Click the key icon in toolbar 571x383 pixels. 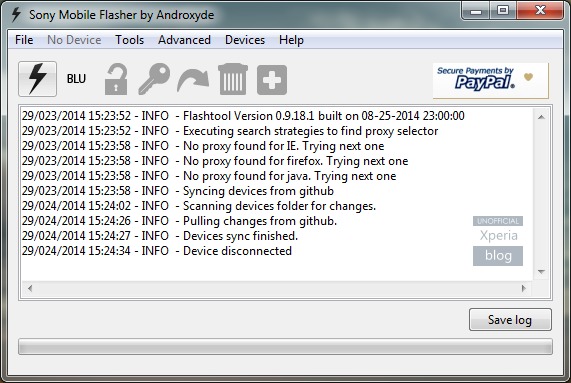(154, 79)
